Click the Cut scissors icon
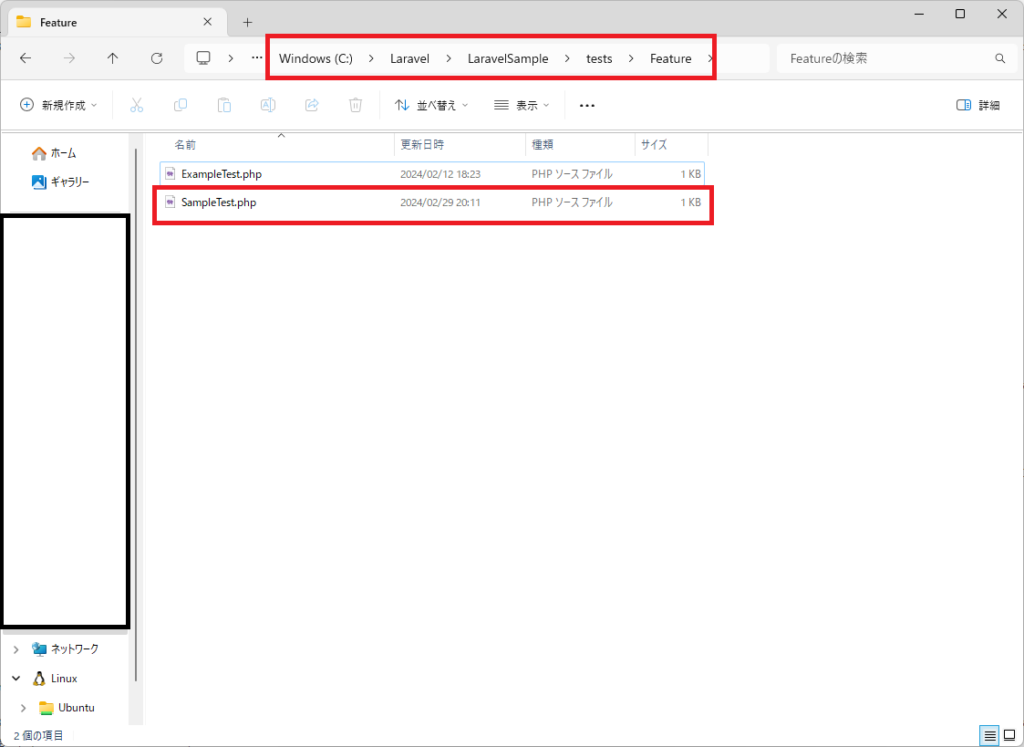This screenshot has width=1024, height=747. [136, 105]
